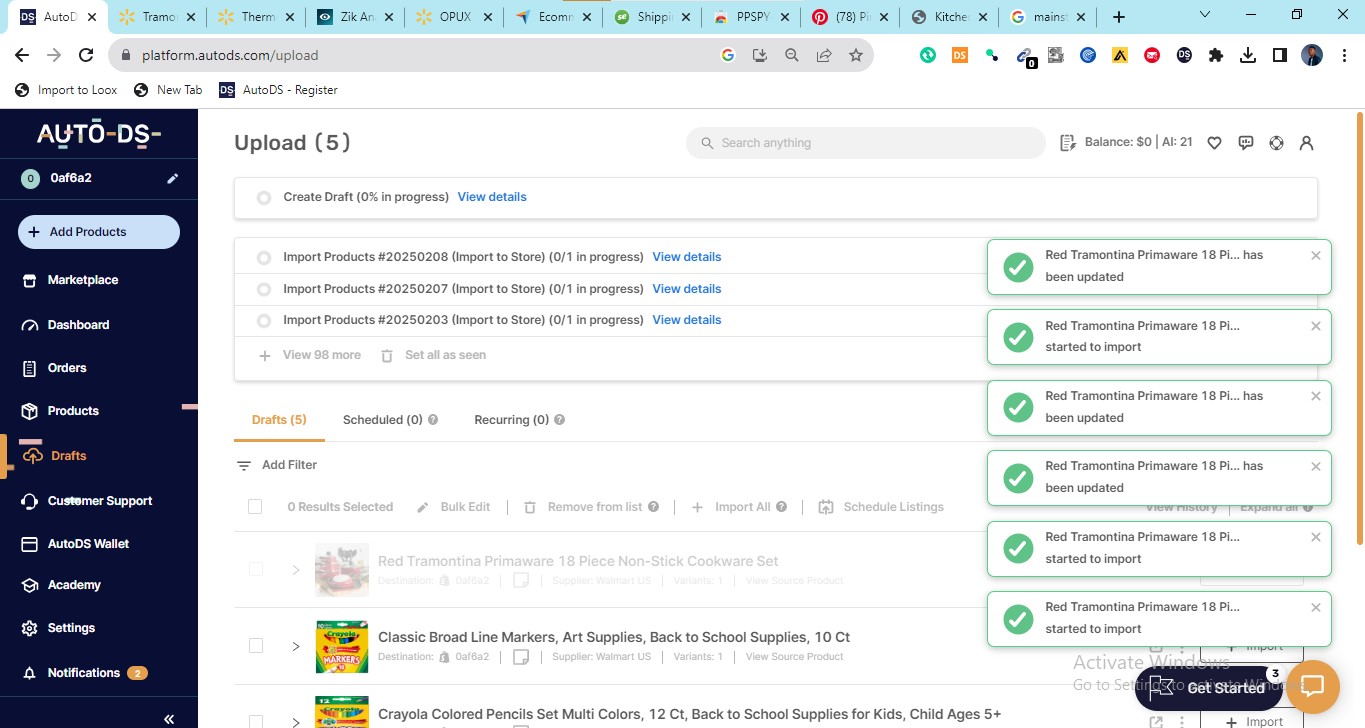Tick the select-all results checkbox
Screen dimensions: 1365x728
pyautogui.click(x=255, y=507)
